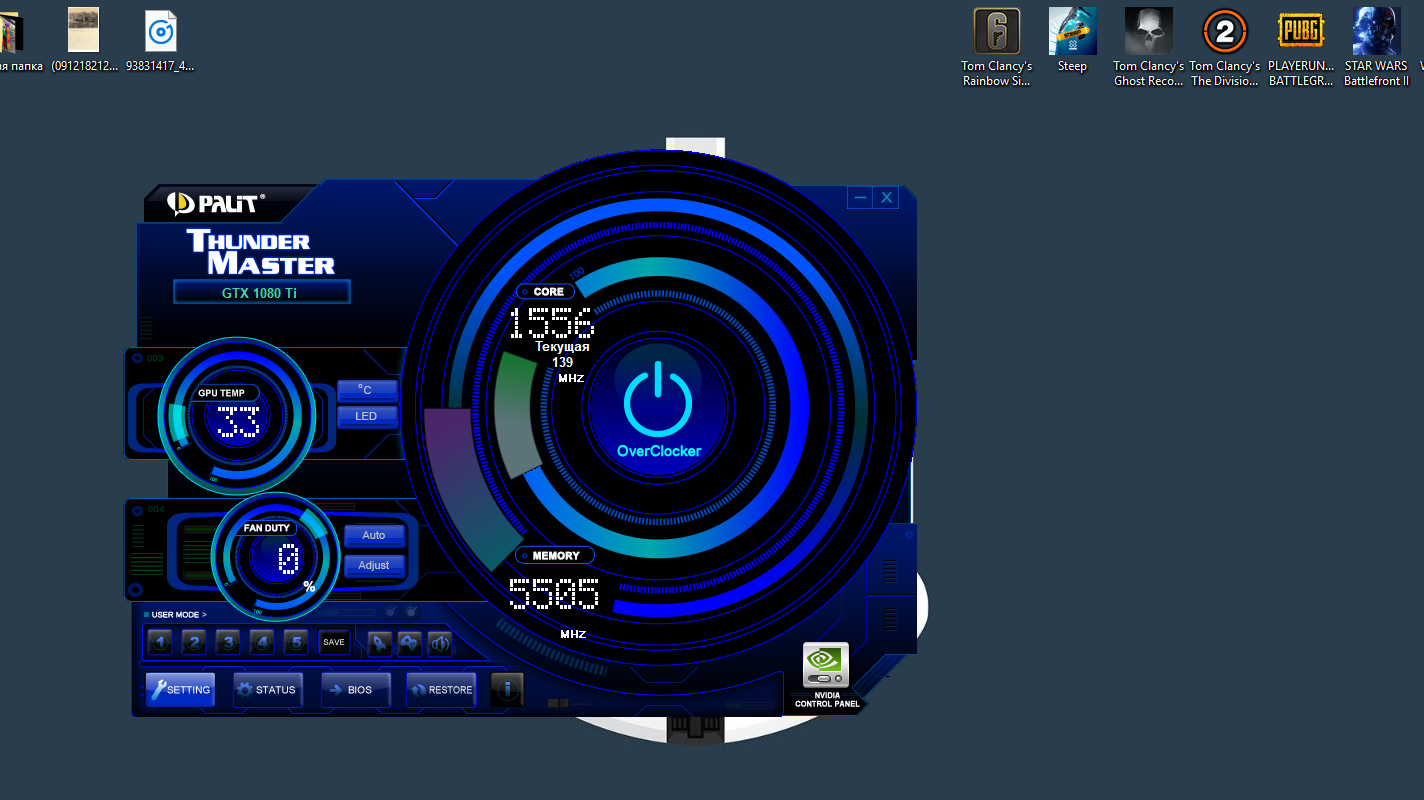Toggle the LED button
Viewport: 1424px width, 800px height.
367,416
